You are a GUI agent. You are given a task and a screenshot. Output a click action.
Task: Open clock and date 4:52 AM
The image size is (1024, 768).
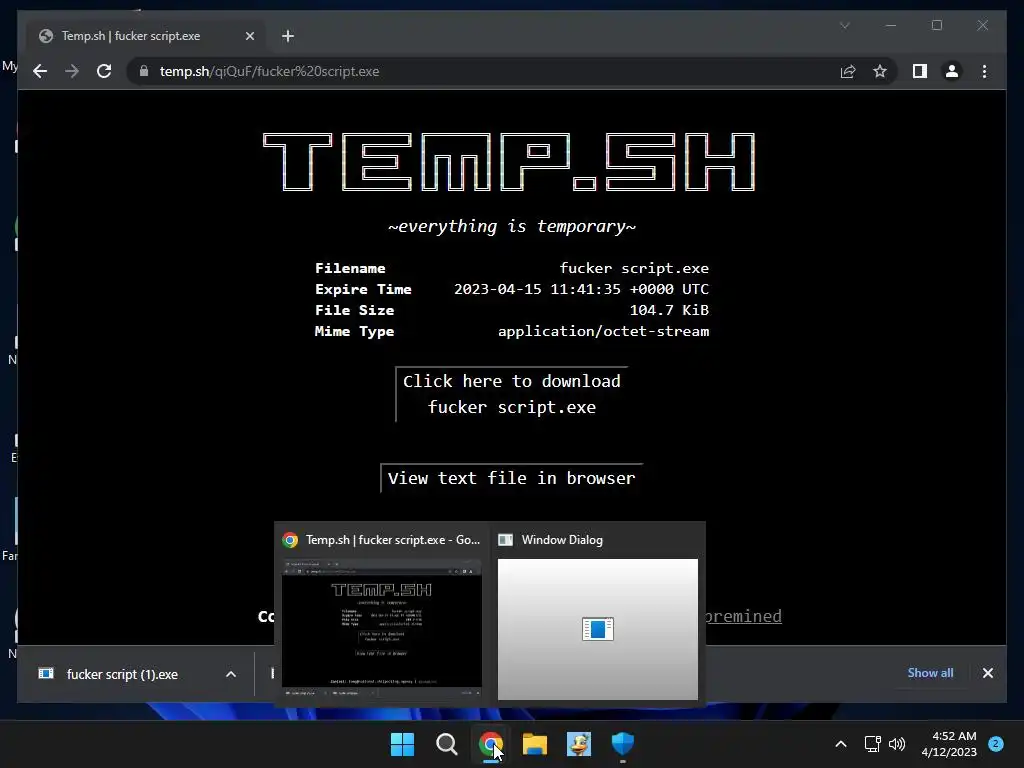pyautogui.click(x=949, y=744)
